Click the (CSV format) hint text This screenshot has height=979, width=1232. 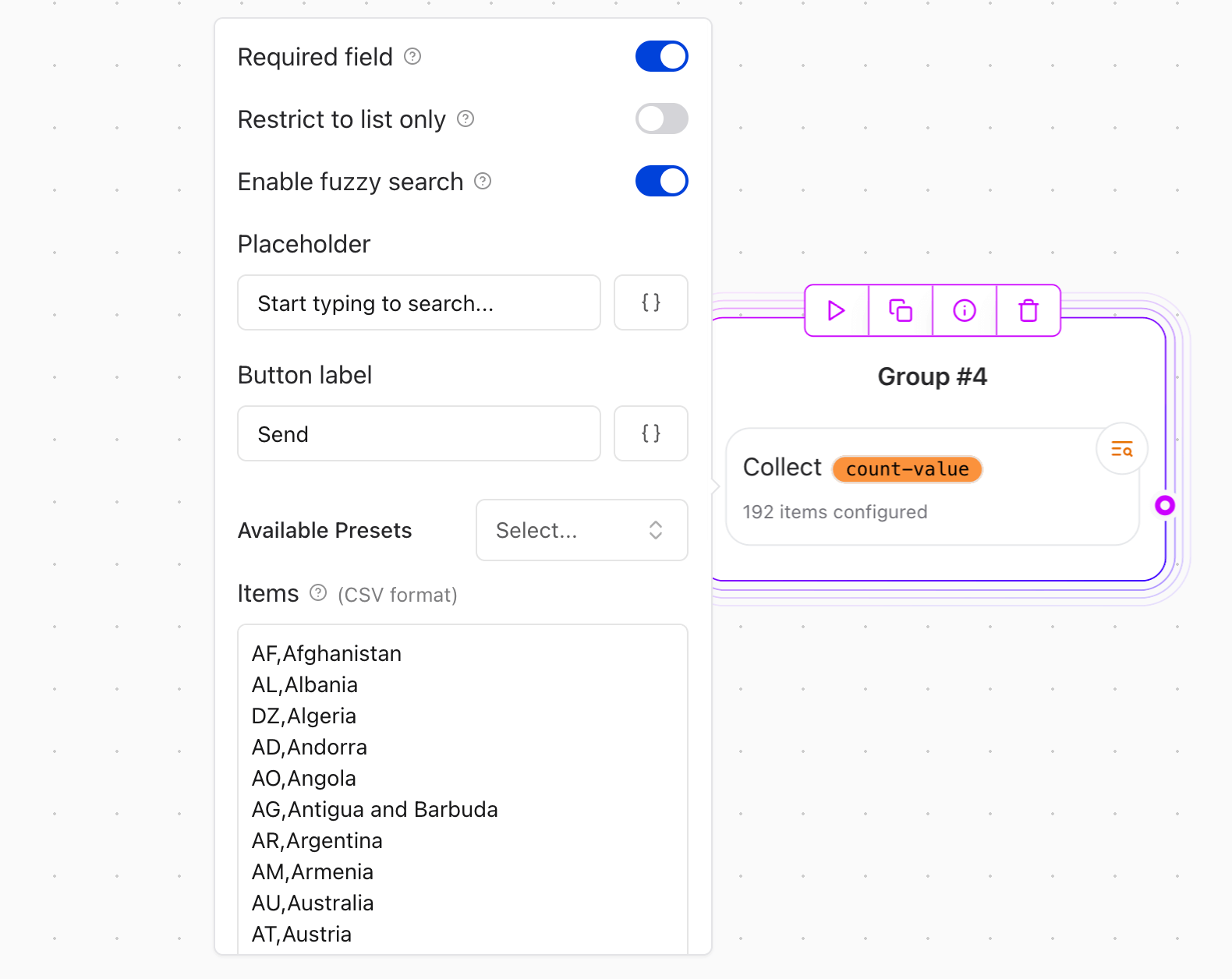point(398,595)
